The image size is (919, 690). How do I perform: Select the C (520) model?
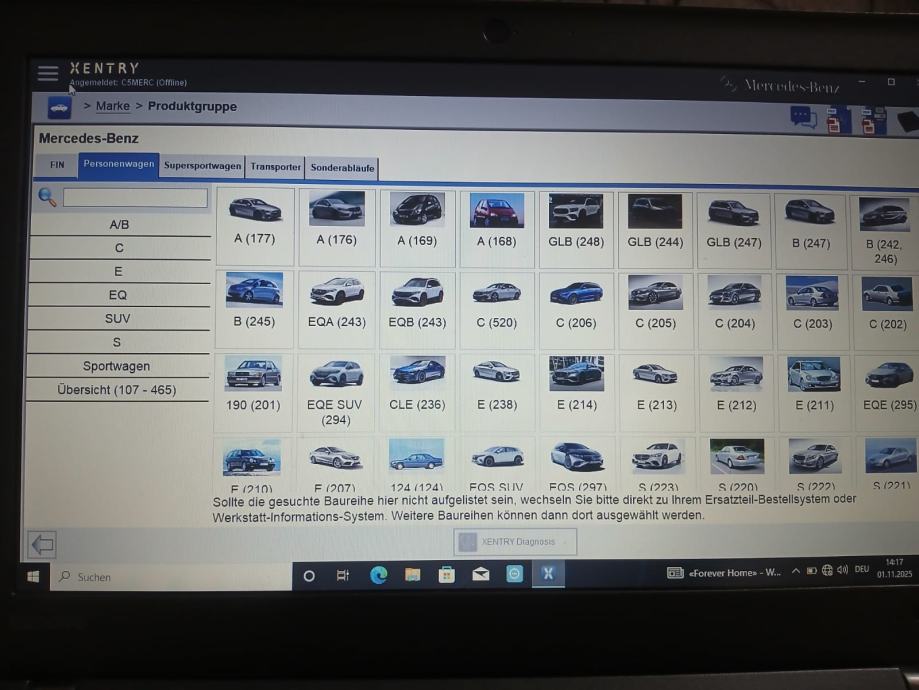[497, 311]
